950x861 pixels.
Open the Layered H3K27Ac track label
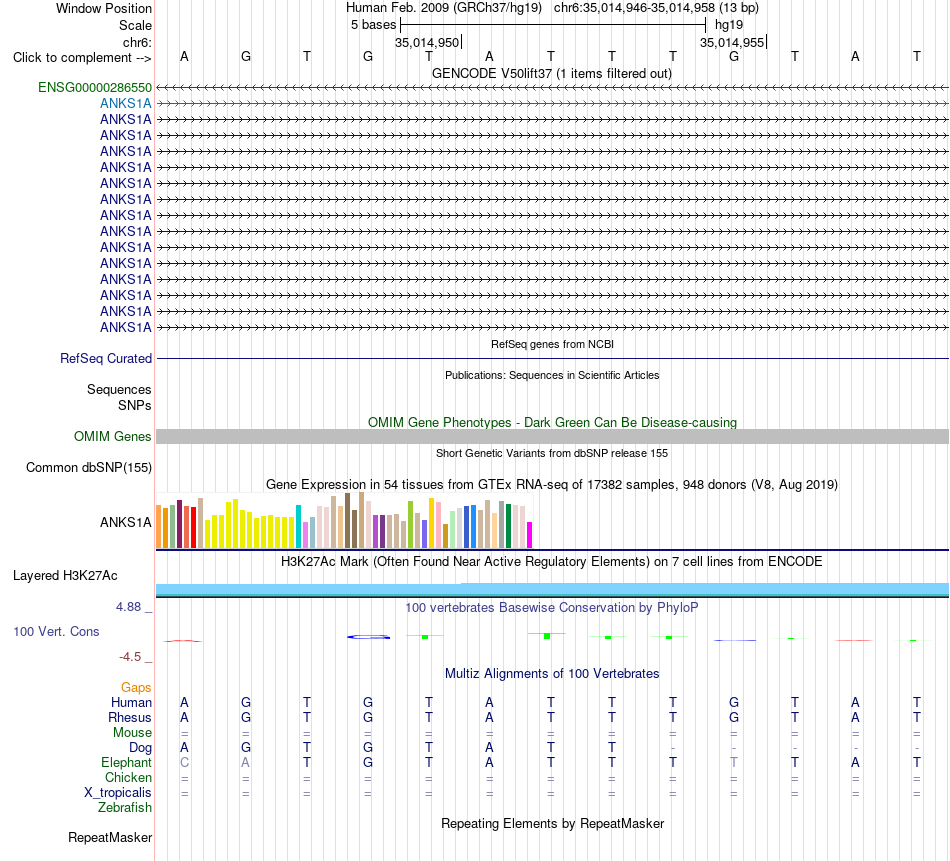pos(65,576)
